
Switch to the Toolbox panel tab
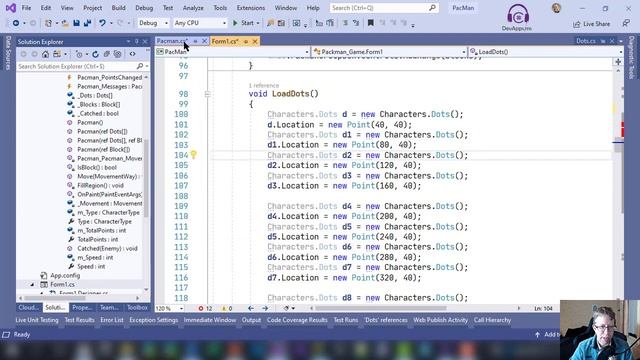[137, 307]
